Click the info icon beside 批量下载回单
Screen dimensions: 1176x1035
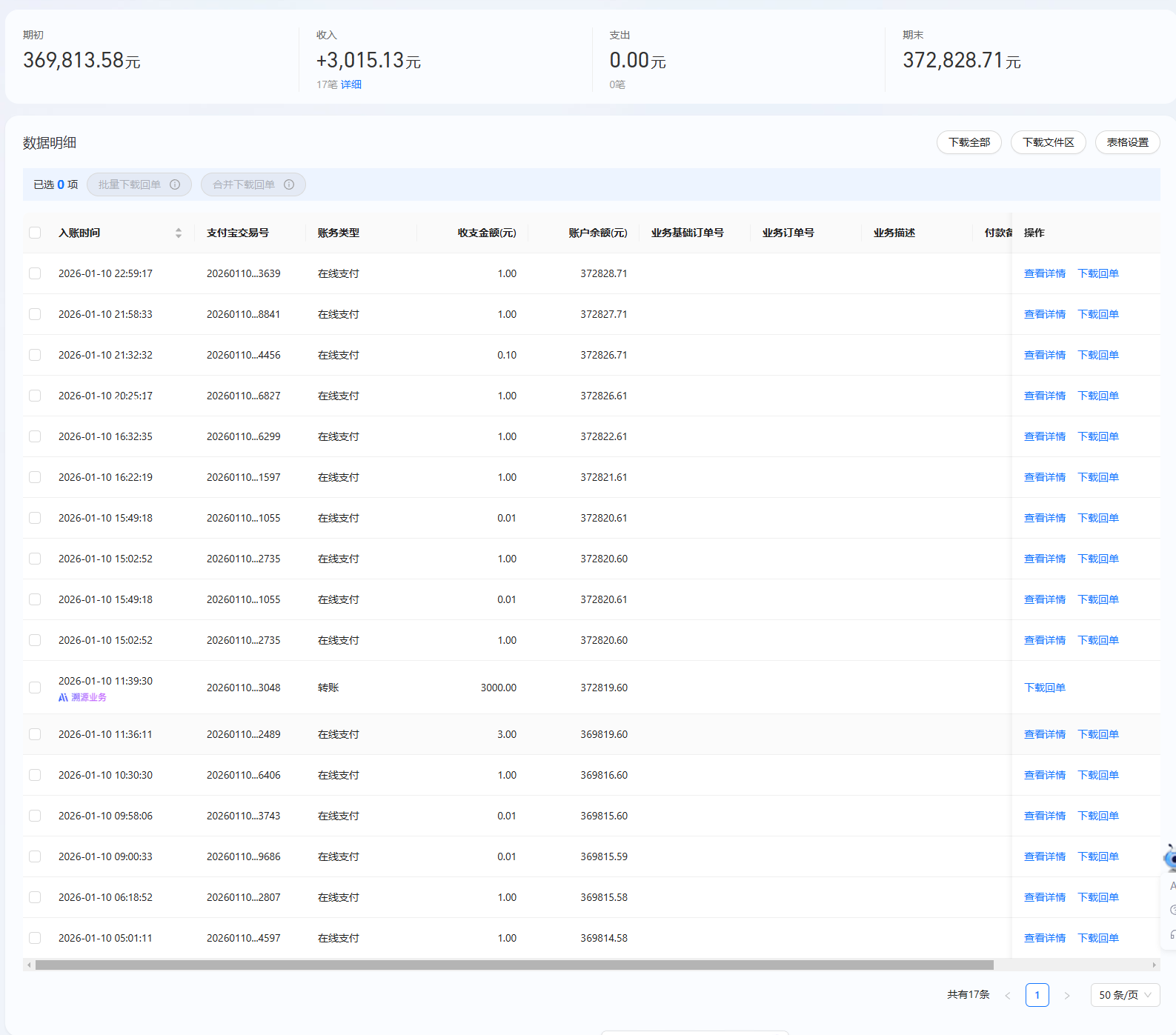point(175,184)
